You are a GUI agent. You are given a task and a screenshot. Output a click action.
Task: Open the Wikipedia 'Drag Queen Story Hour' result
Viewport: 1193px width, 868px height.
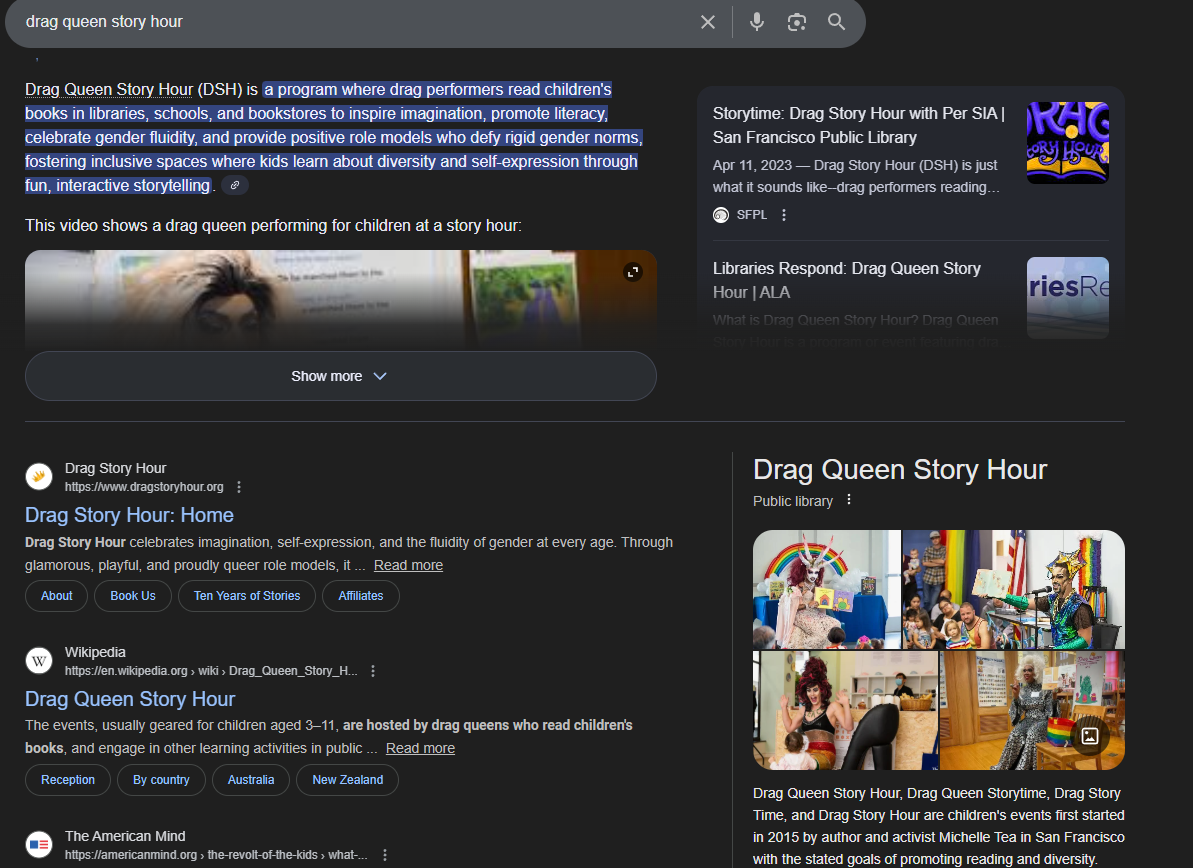tap(130, 699)
